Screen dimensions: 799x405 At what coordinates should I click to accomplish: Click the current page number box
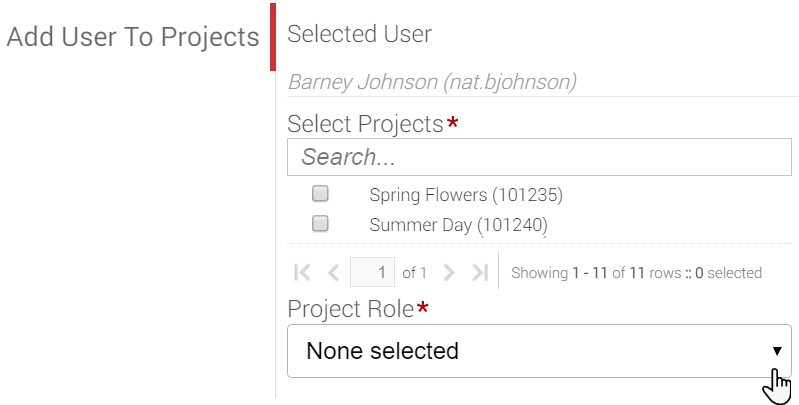[x=372, y=272]
